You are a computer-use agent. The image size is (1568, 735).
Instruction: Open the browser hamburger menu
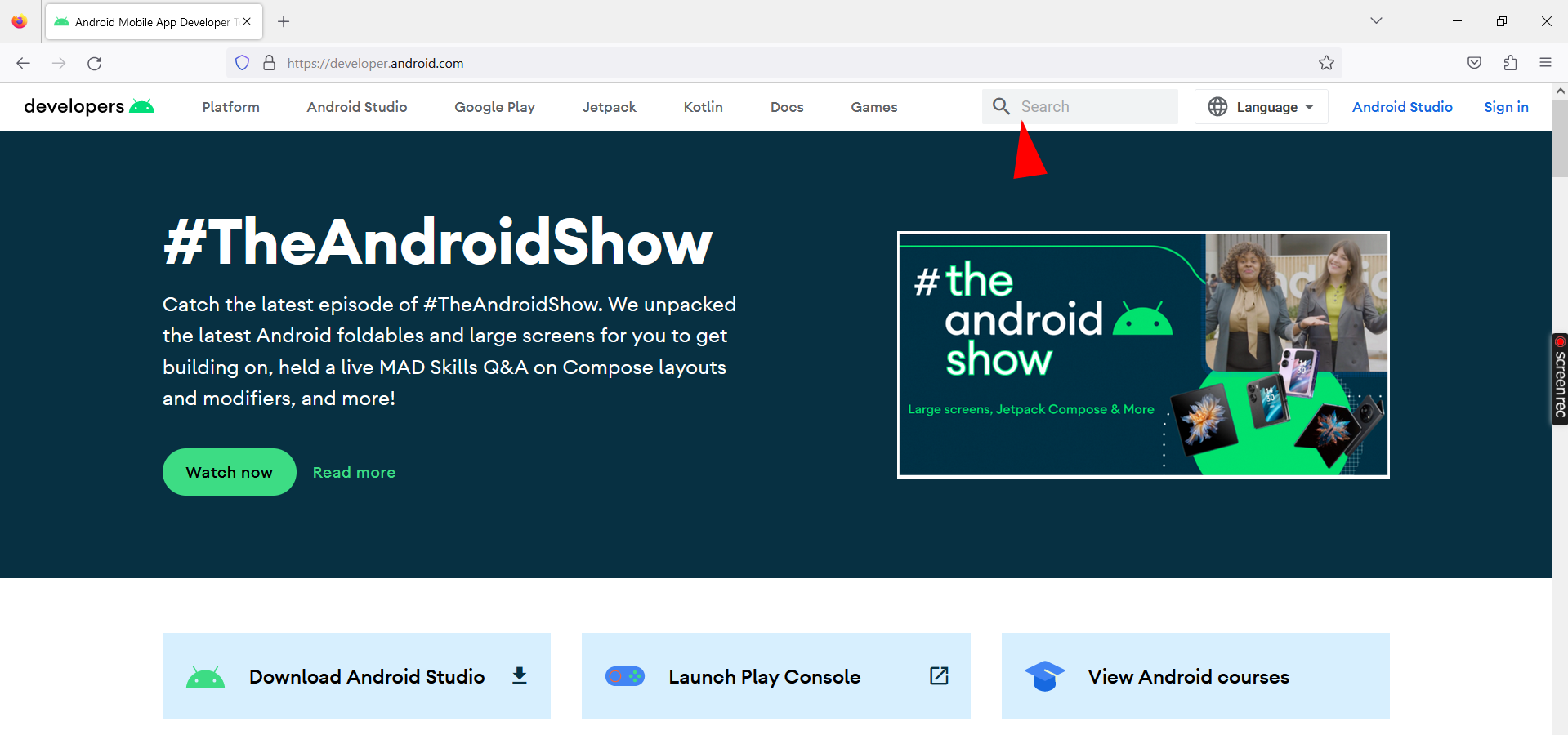coord(1545,62)
